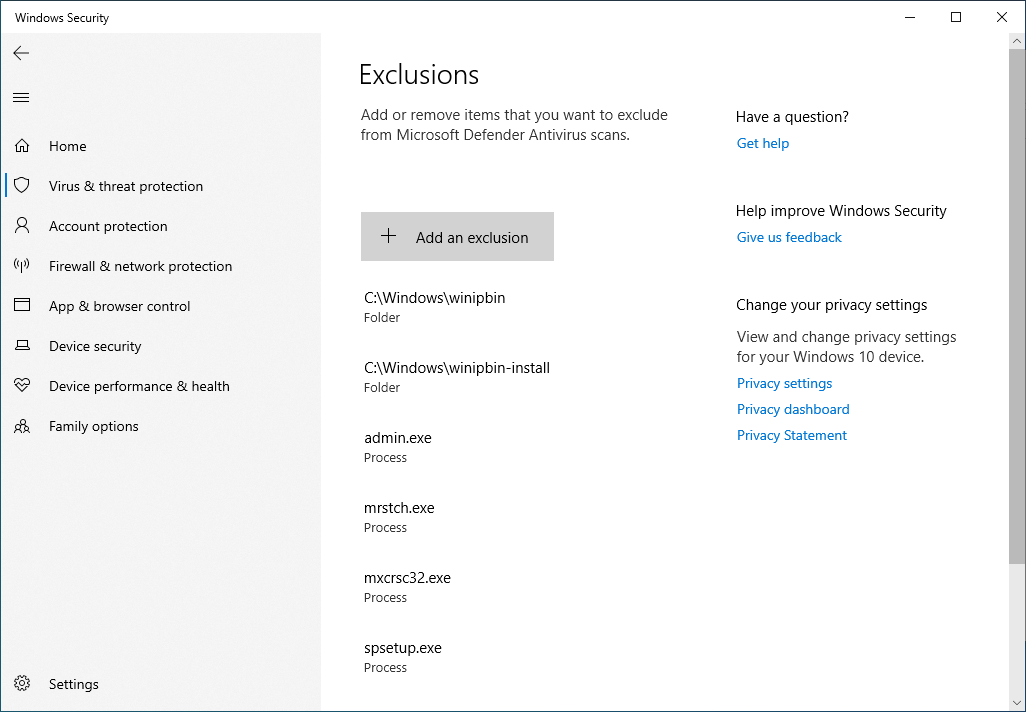Click the scrollbar up arrow
The height and width of the screenshot is (712, 1026).
tap(1017, 41)
